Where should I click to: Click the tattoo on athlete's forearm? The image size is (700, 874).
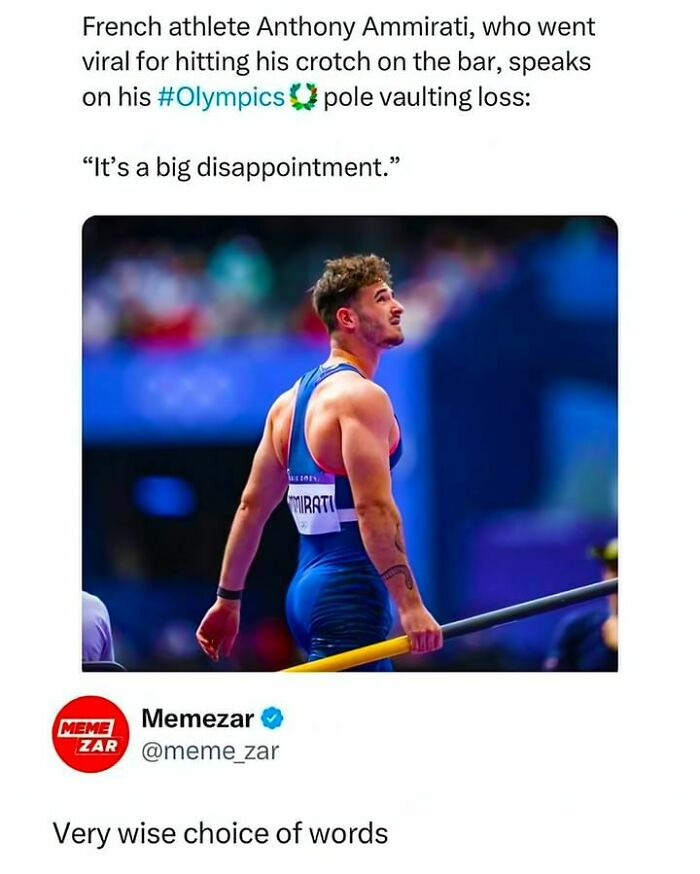pos(399,574)
